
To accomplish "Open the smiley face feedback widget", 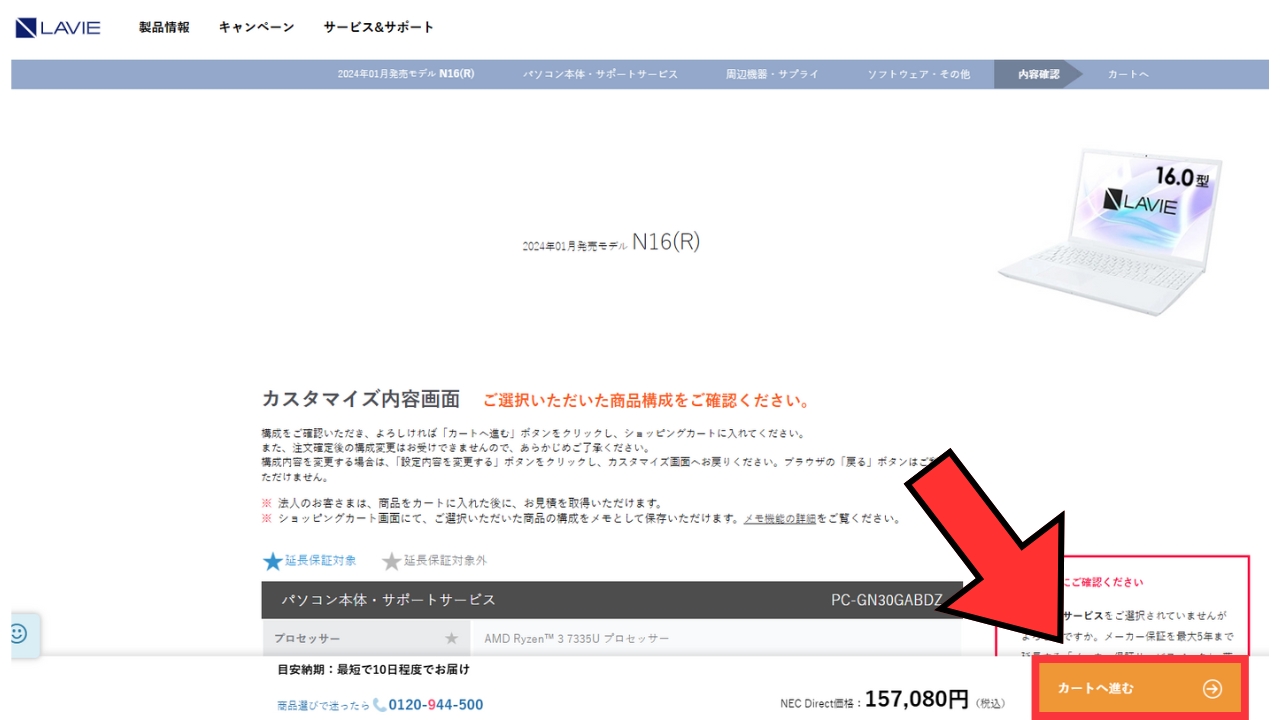I will [18, 634].
